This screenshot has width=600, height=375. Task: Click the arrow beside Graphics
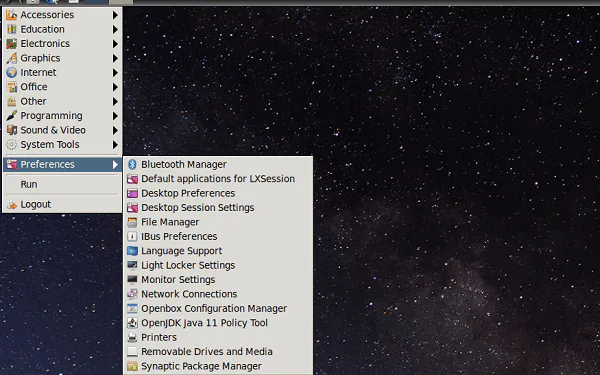click(115, 59)
